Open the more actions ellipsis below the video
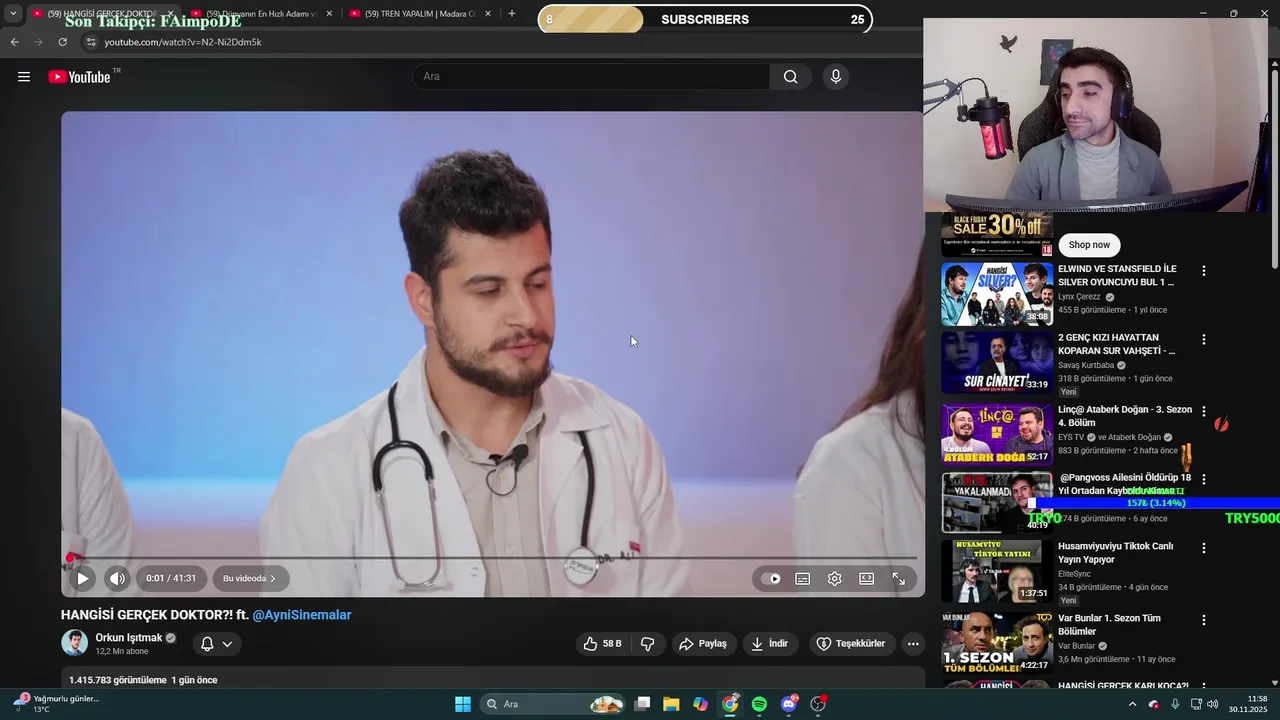 (x=913, y=644)
